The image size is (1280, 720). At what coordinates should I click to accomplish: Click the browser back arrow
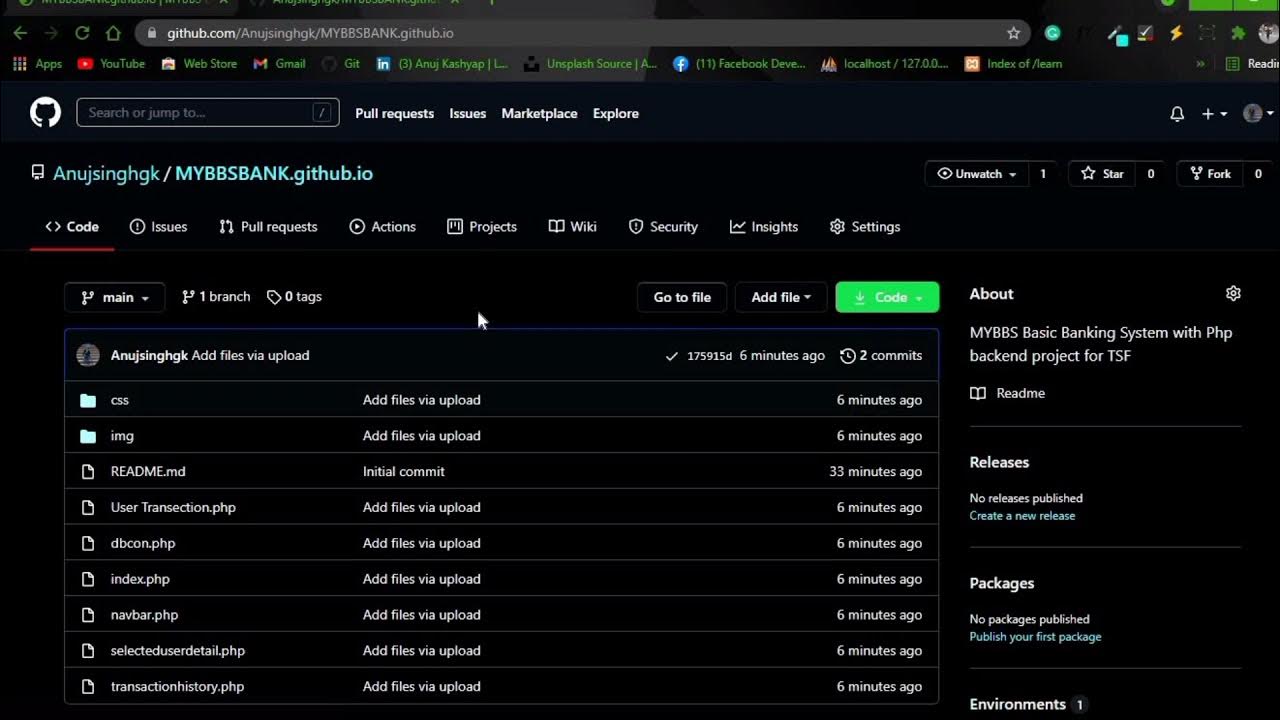coord(20,33)
